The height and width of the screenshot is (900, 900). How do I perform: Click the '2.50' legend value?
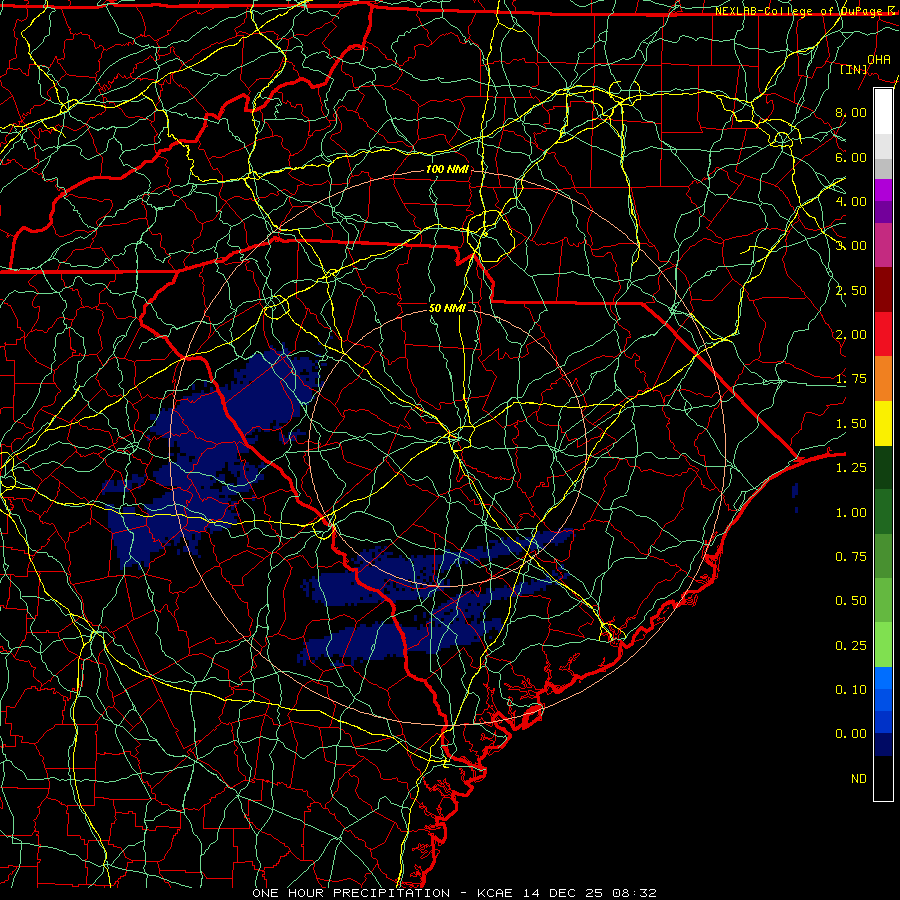point(851,290)
